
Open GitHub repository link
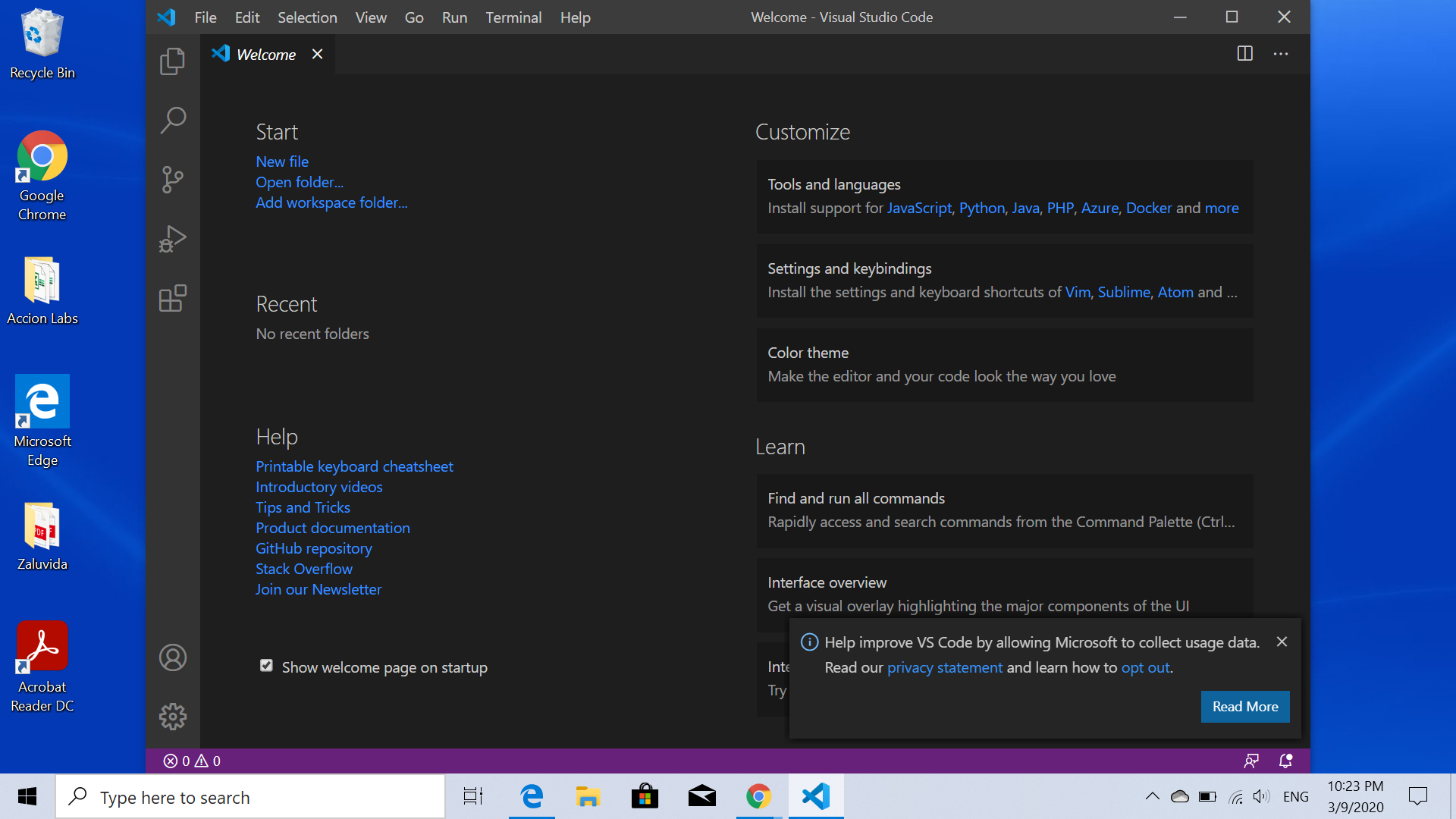[313, 548]
